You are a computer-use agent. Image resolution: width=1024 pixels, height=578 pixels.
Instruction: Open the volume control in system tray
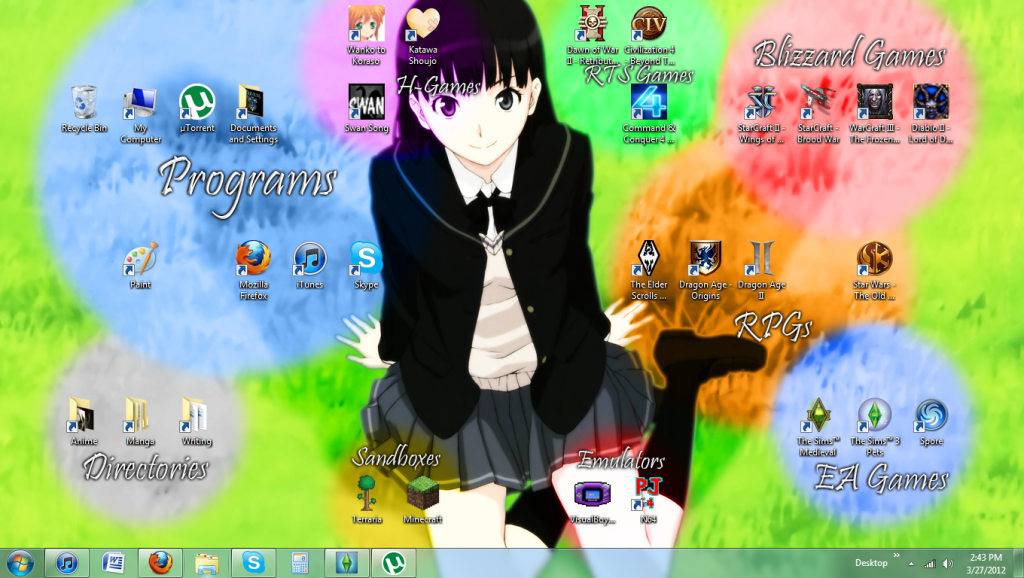tap(945, 563)
